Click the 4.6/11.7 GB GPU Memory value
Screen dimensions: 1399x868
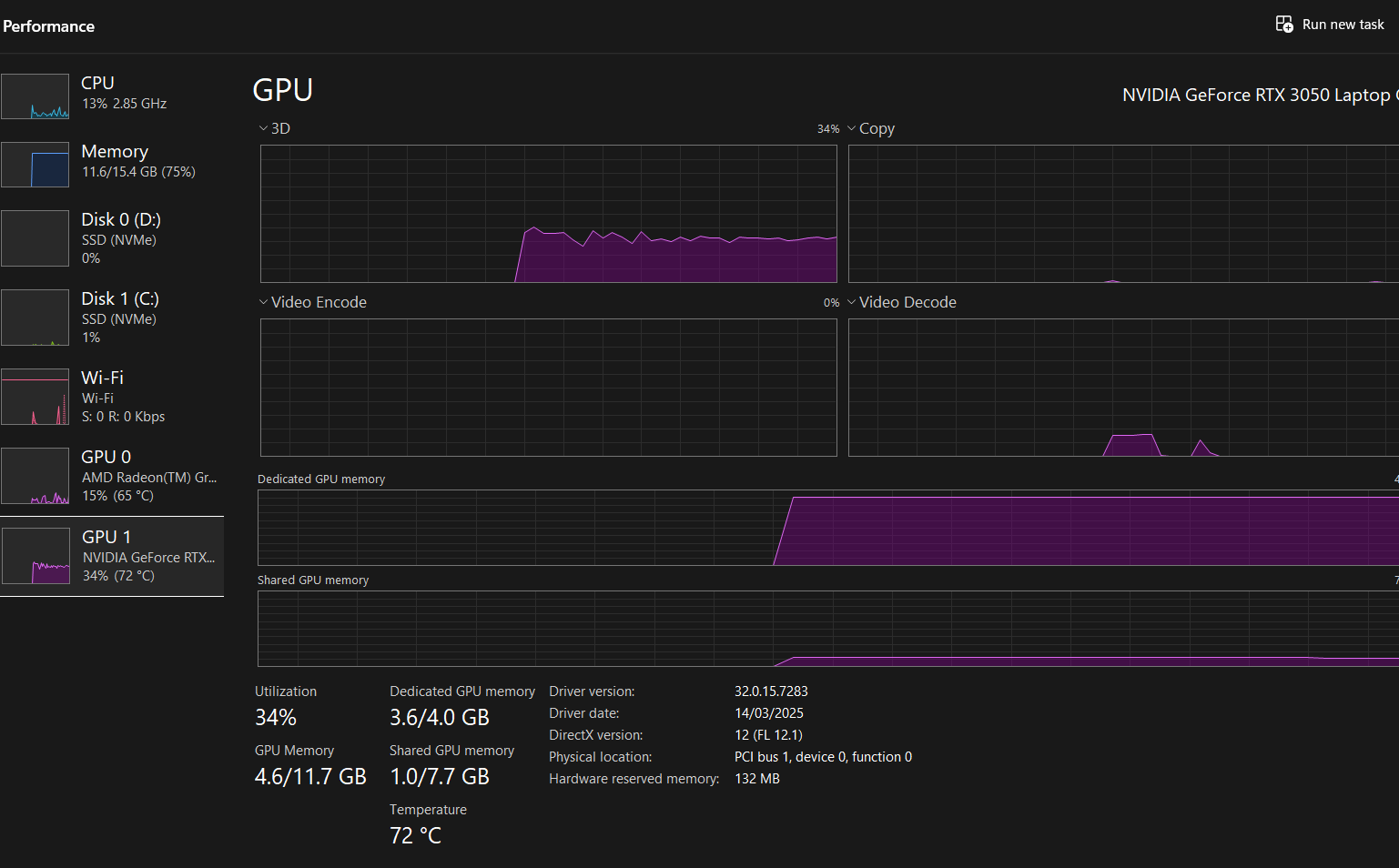coord(310,777)
